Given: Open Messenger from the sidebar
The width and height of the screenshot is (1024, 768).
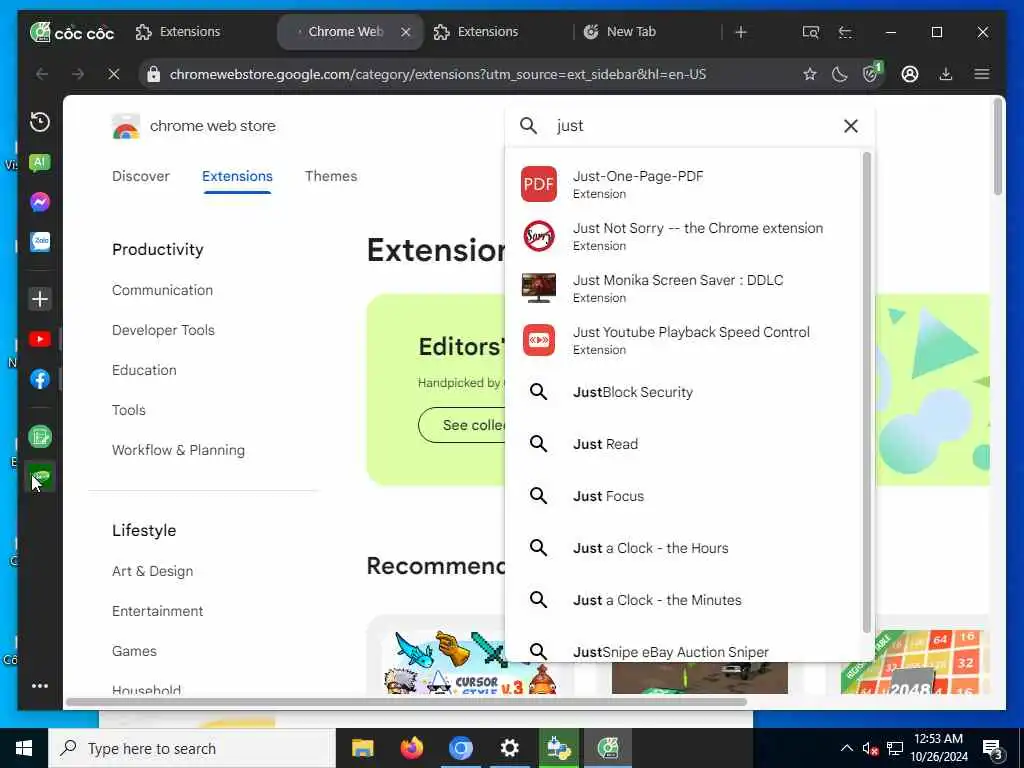Looking at the screenshot, I should pos(40,202).
